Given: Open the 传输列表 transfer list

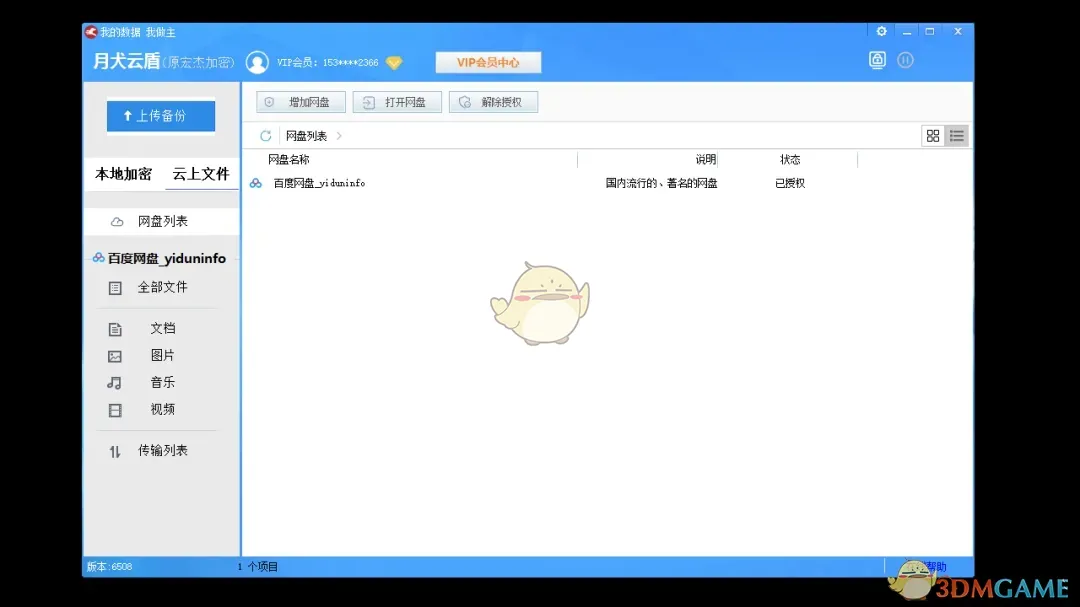Looking at the screenshot, I should coord(164,450).
